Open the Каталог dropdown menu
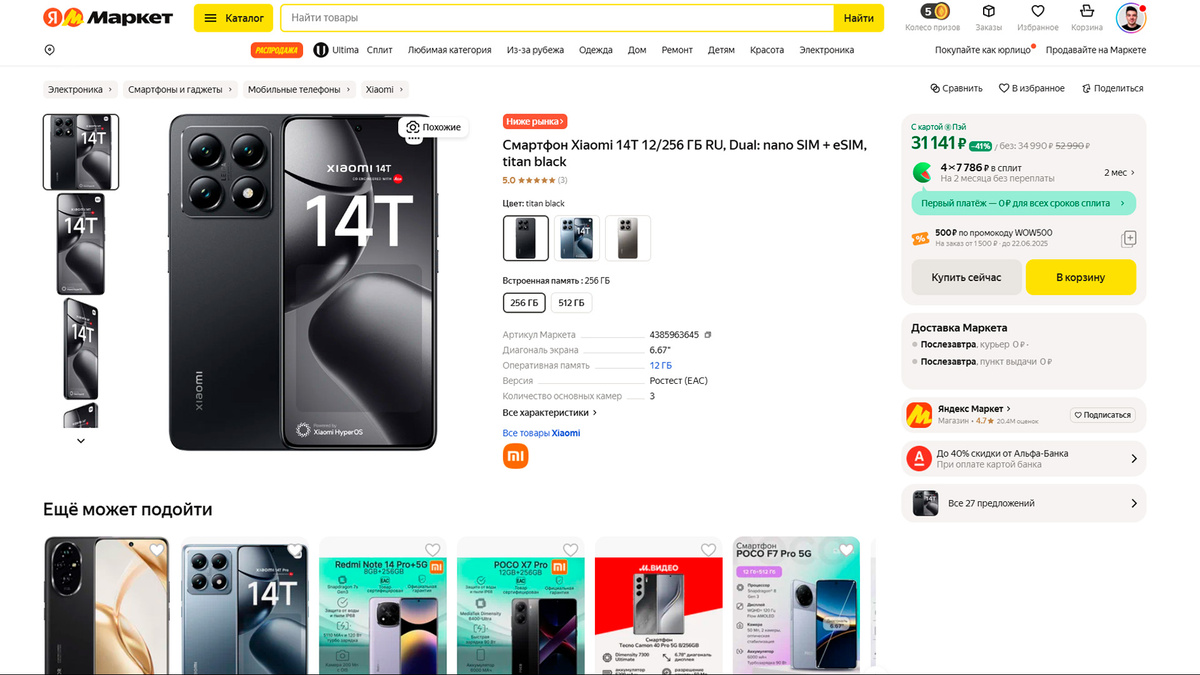 pyautogui.click(x=233, y=18)
